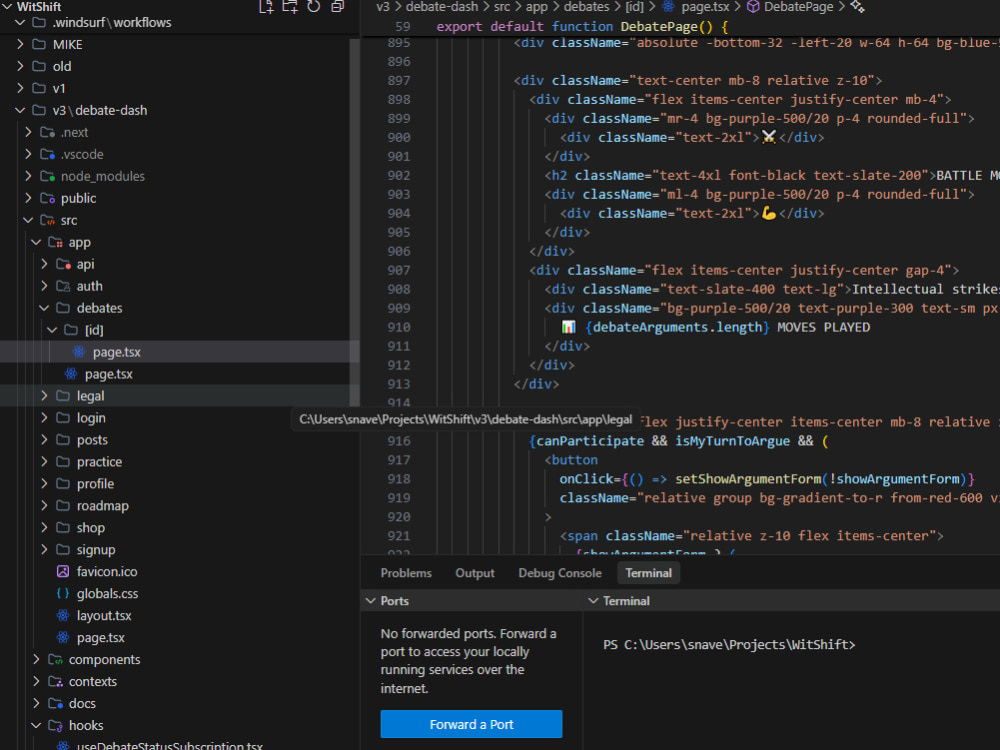Select the Terminal tab
This screenshot has width=1000, height=750.
click(x=649, y=573)
